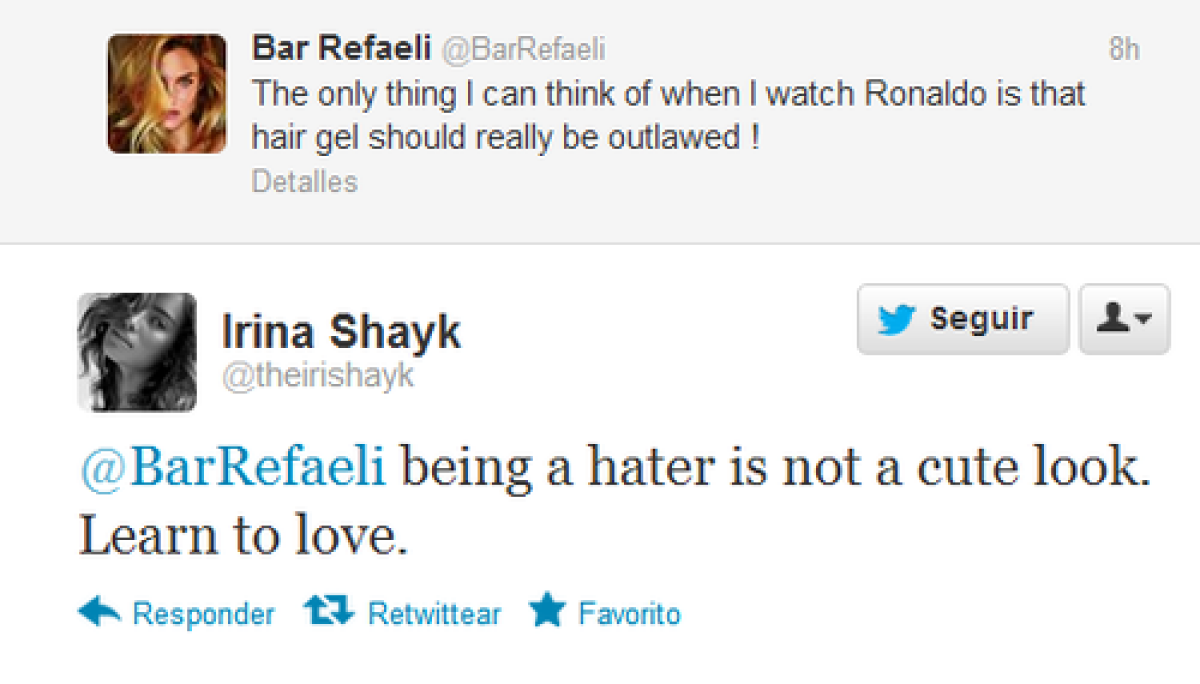Open the @BarRefaeli mention in reply
Image resolution: width=1200 pixels, height=684 pixels.
pyautogui.click(x=232, y=470)
